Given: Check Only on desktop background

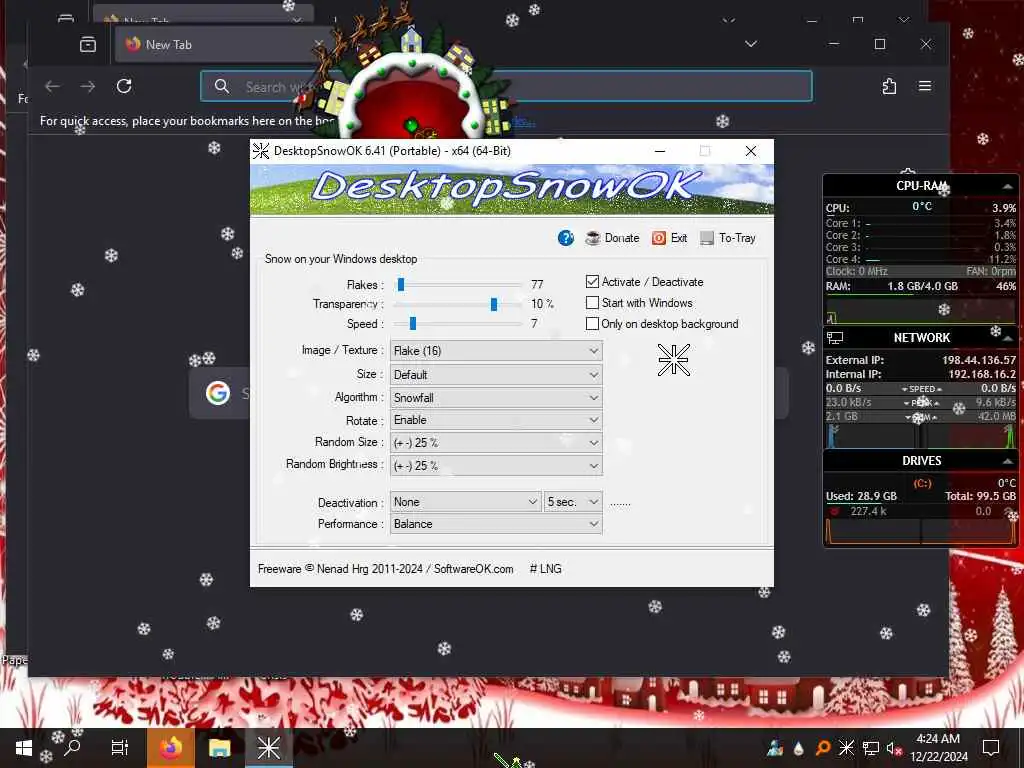Looking at the screenshot, I should tap(592, 324).
